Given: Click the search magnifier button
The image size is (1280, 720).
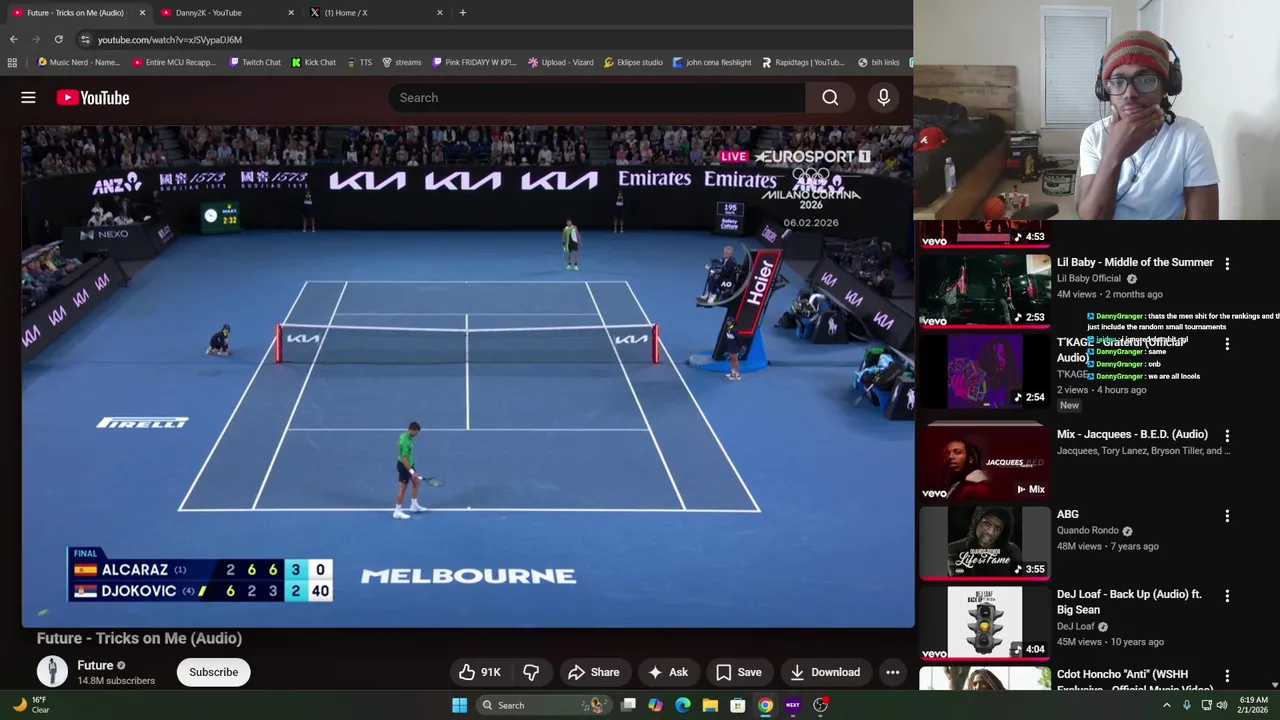Looking at the screenshot, I should pos(830,98).
